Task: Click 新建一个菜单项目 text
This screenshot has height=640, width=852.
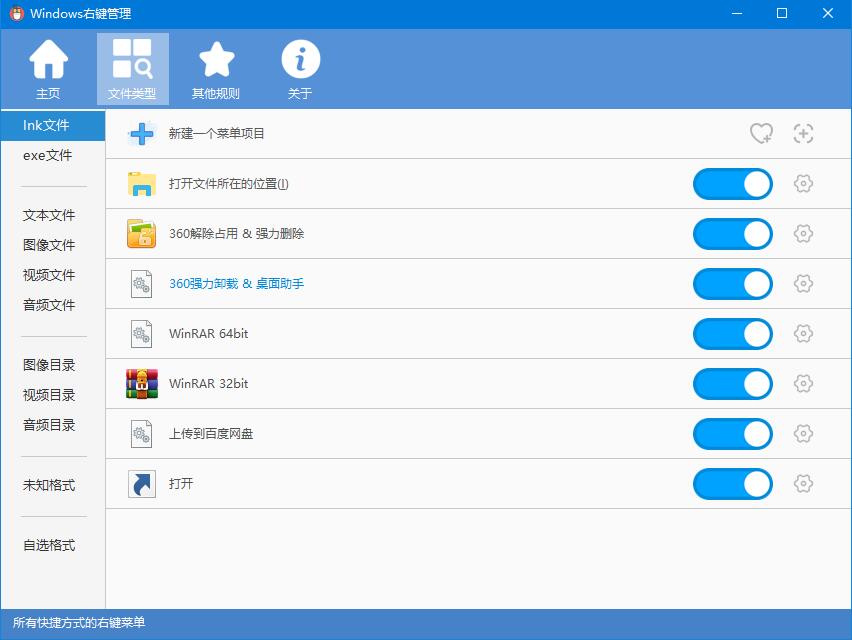Action: [216, 134]
